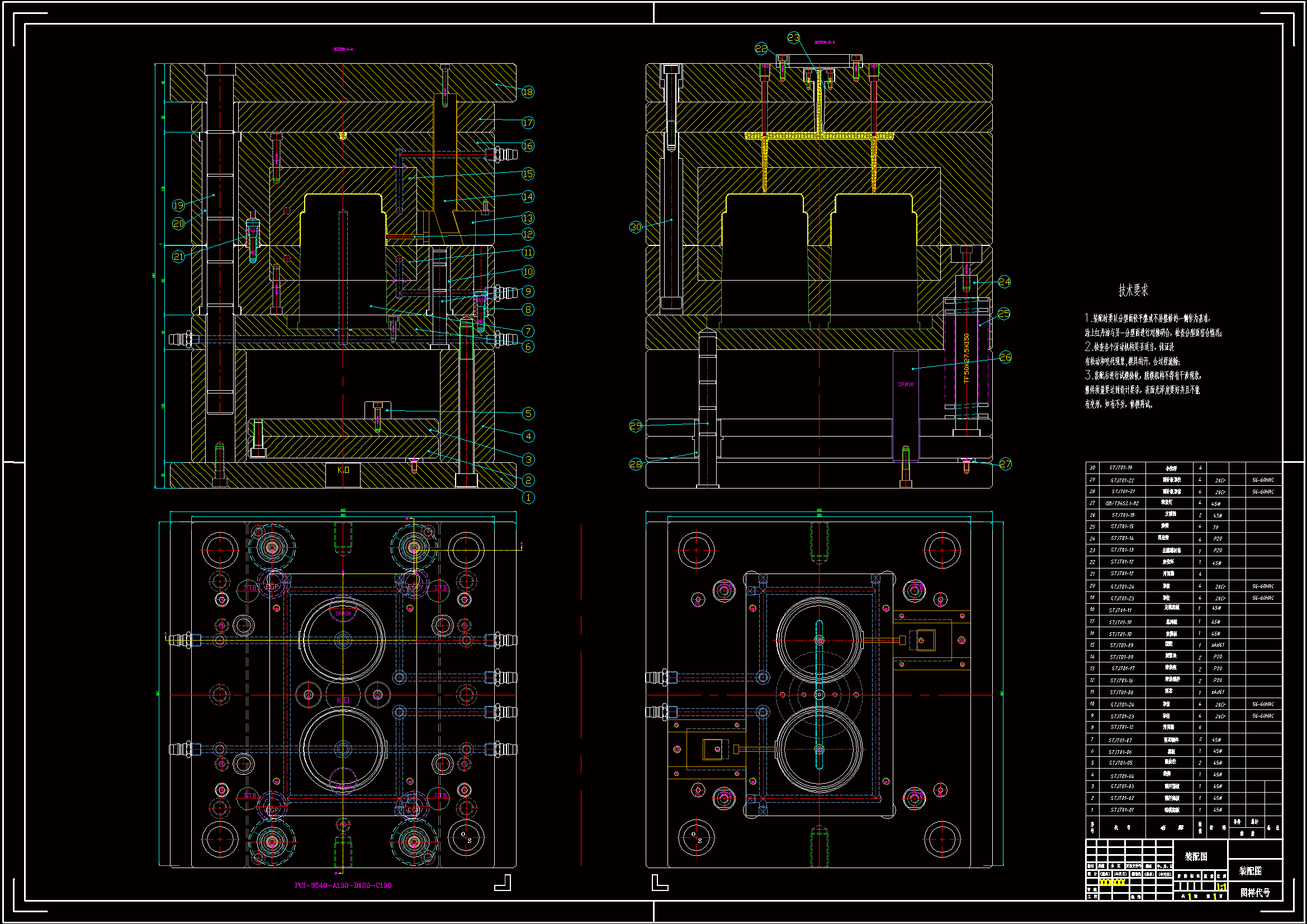Select the yellow 1:1 scale value
Viewport: 1307px width, 924px height.
click(x=1221, y=887)
